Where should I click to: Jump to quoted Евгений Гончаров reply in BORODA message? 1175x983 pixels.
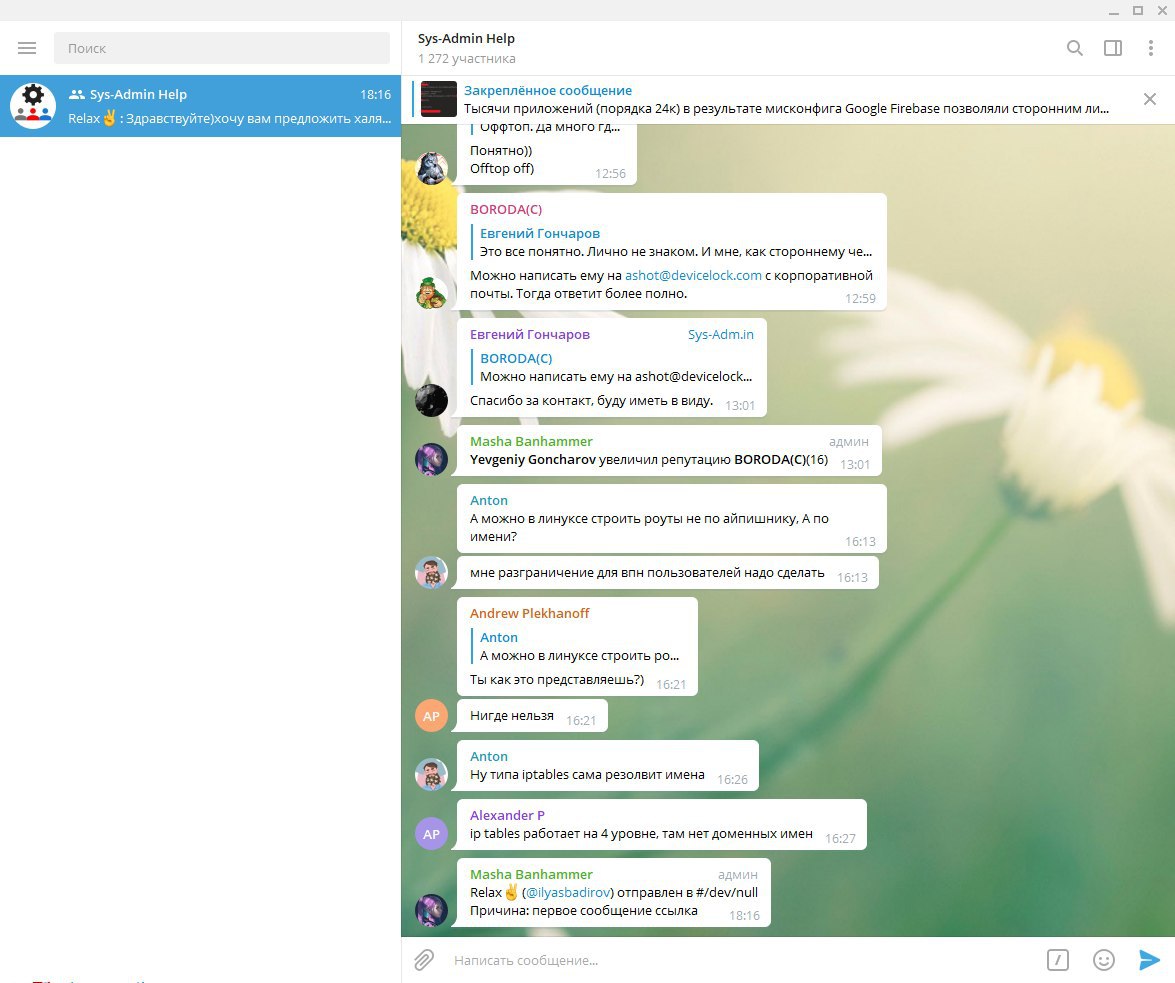(x=674, y=242)
